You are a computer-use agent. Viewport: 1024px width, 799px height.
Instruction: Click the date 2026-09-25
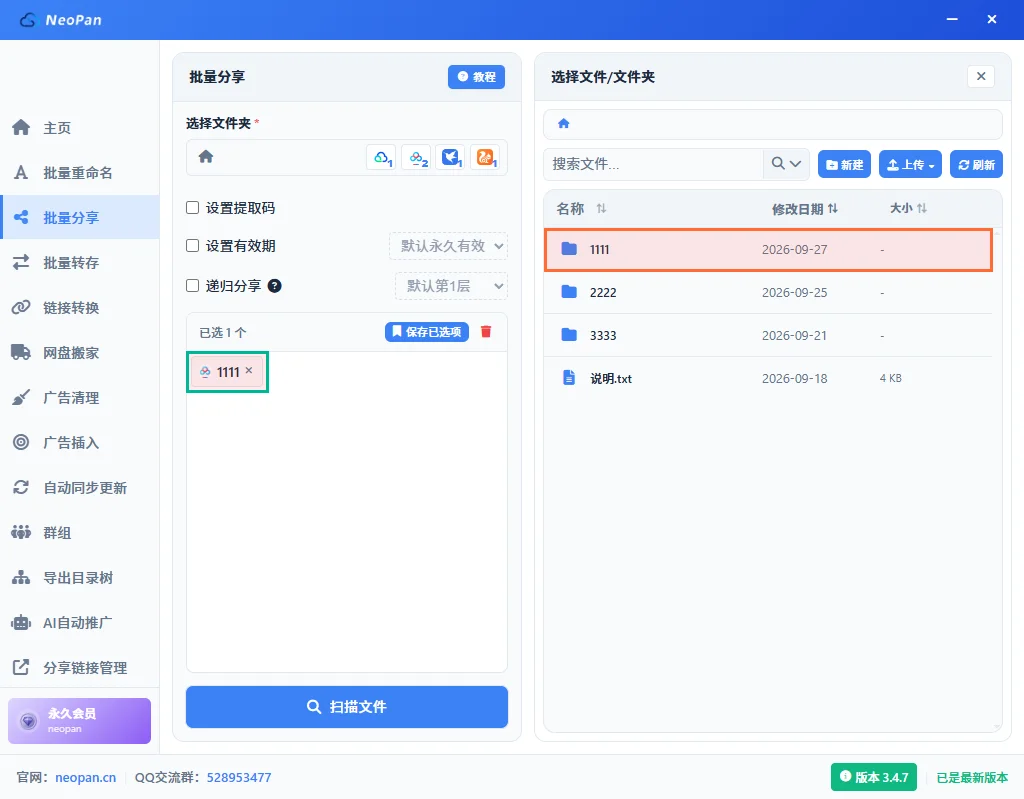click(794, 293)
